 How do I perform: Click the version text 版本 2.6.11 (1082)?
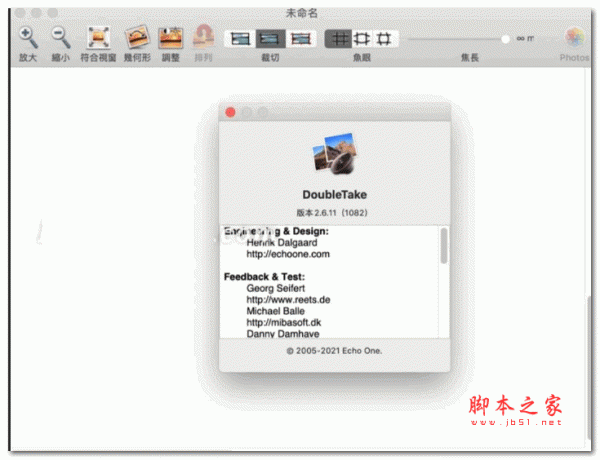(332, 213)
